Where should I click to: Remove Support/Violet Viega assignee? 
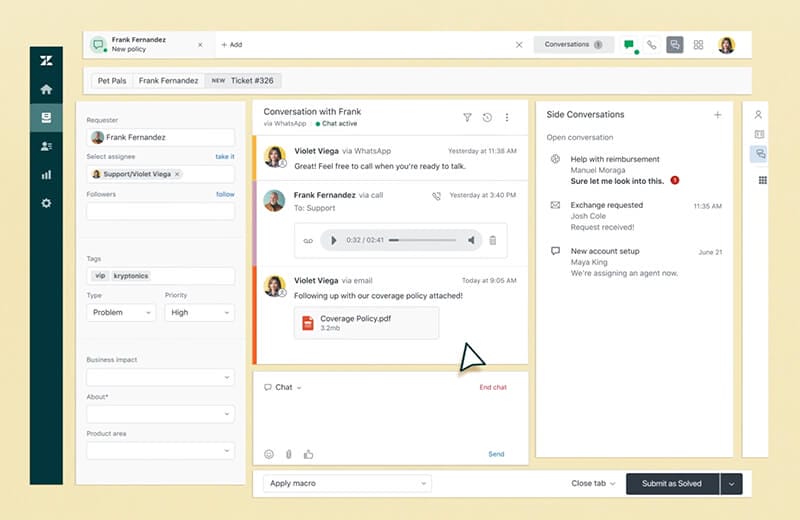tap(177, 174)
